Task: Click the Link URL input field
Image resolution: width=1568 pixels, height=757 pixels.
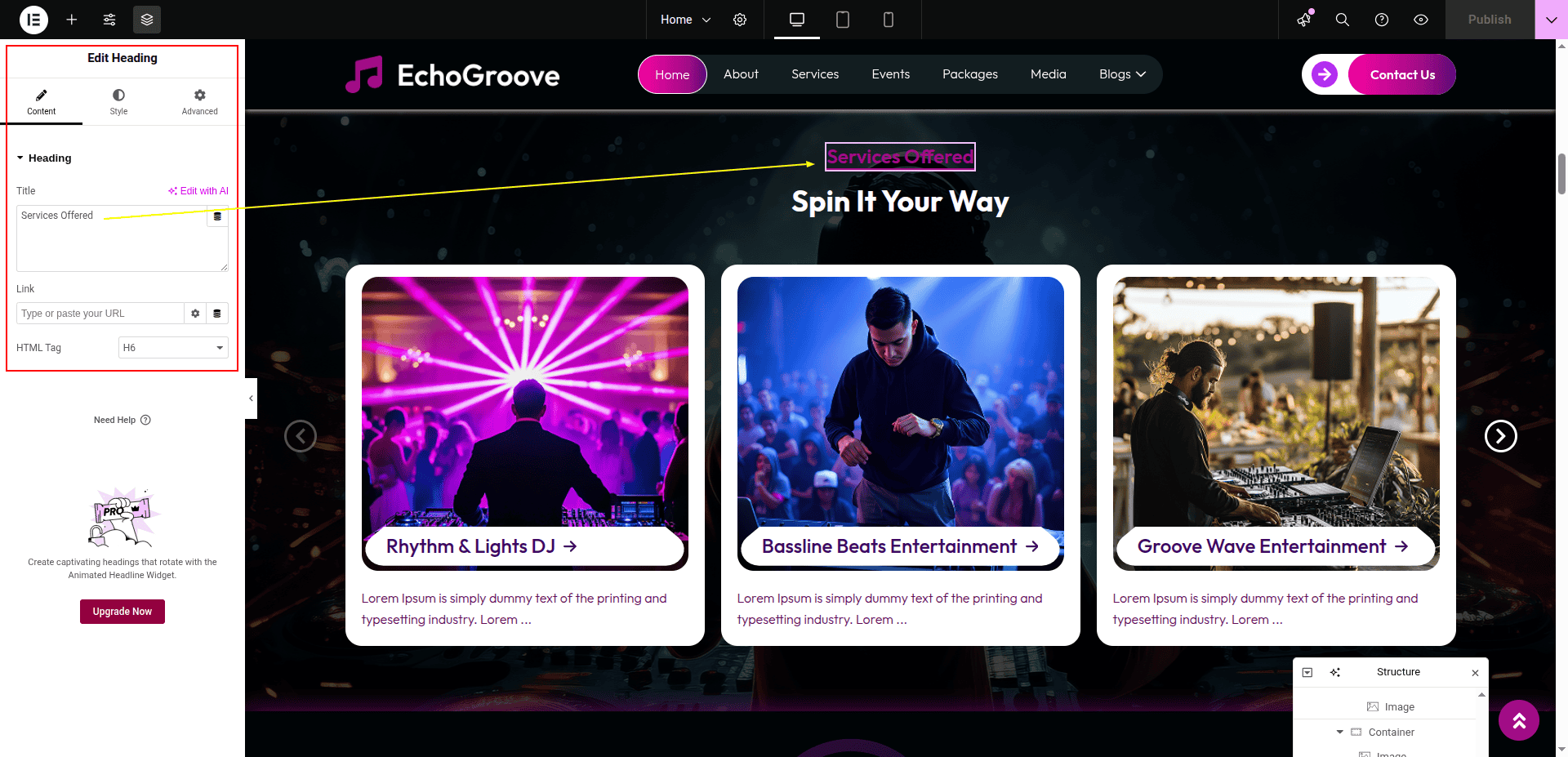Action: click(x=100, y=314)
